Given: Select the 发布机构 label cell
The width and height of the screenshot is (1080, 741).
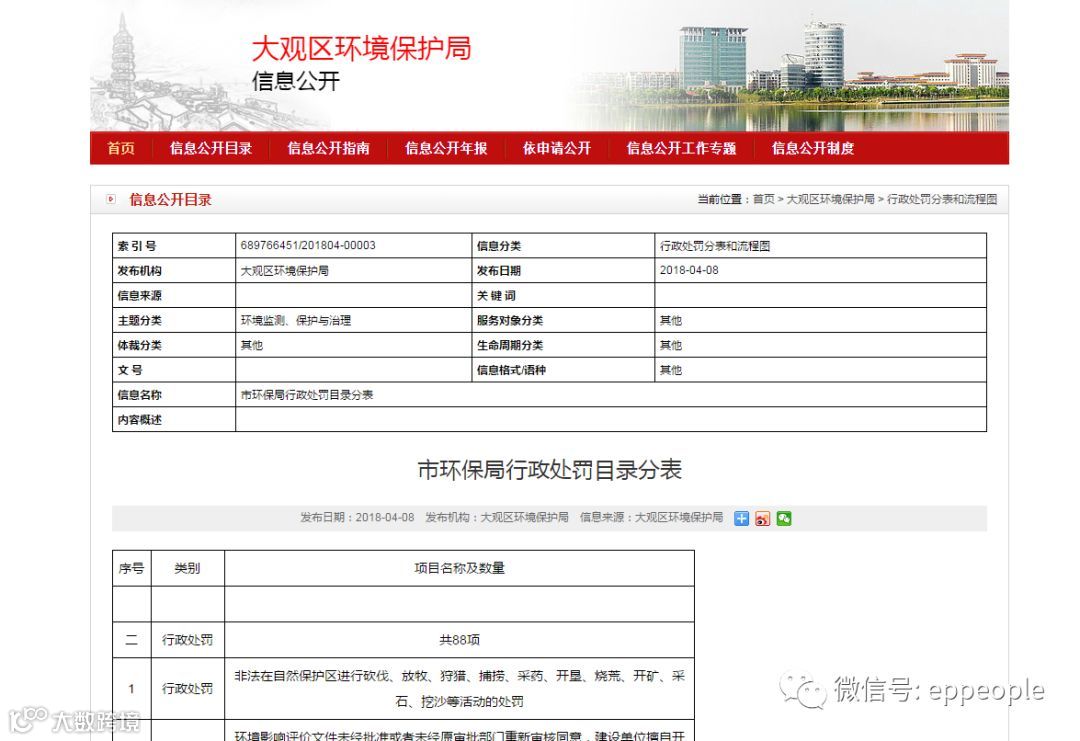Looking at the screenshot, I should click(174, 271).
